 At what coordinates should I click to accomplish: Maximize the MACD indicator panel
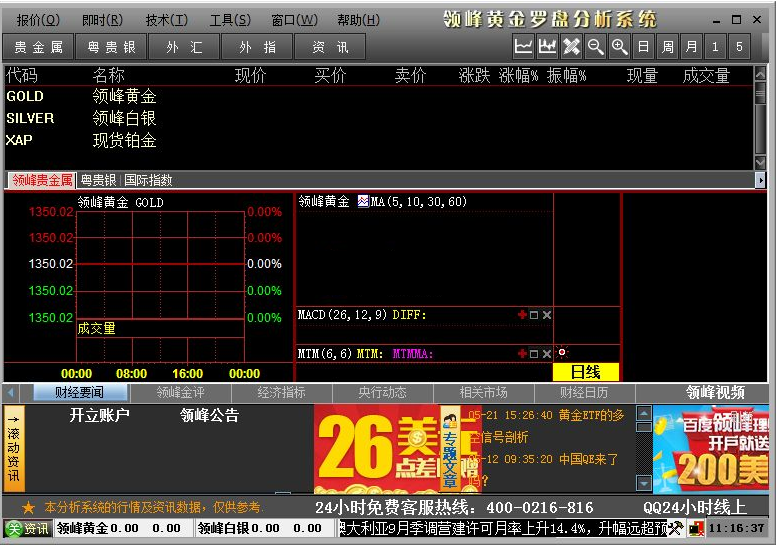point(534,315)
